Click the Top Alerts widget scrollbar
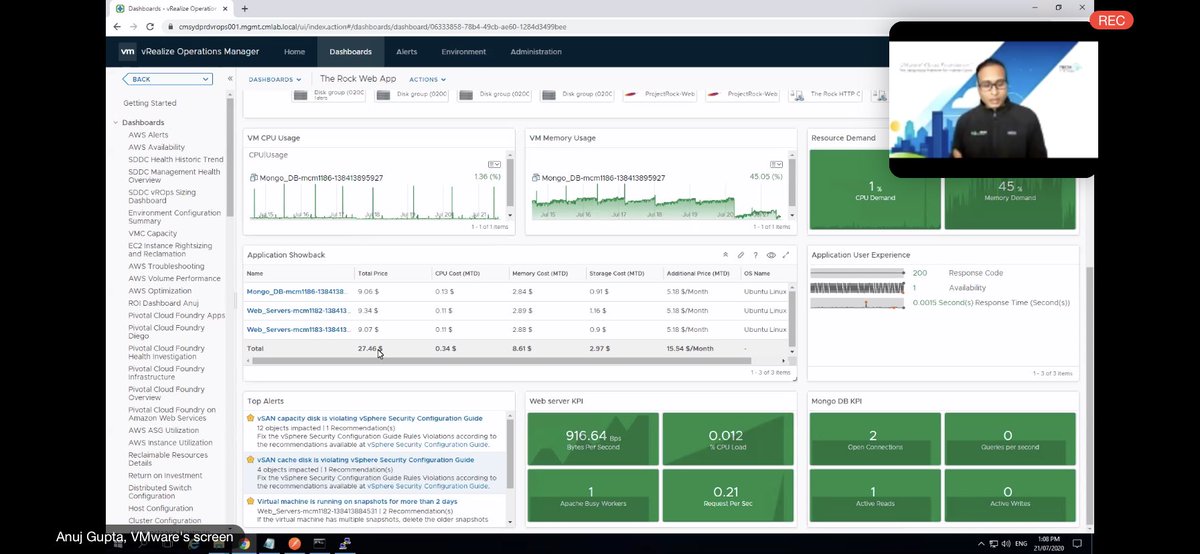Image resolution: width=1200 pixels, height=554 pixels. click(510, 455)
